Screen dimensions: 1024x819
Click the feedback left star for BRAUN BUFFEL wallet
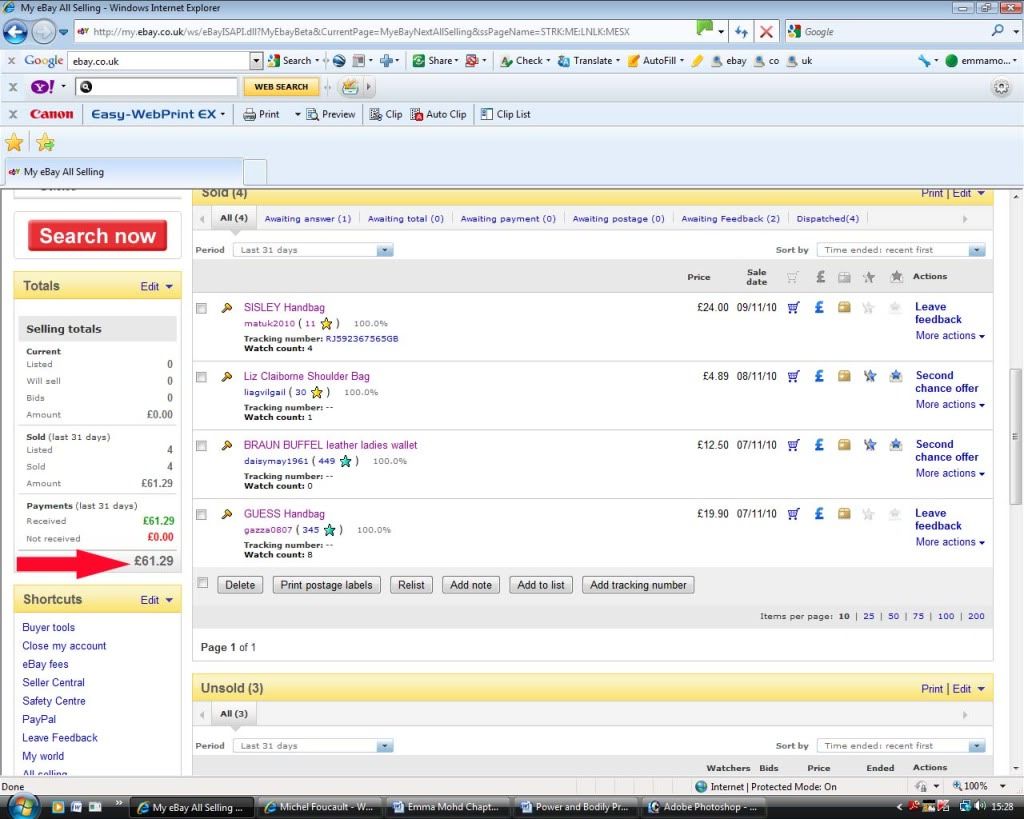[870, 445]
